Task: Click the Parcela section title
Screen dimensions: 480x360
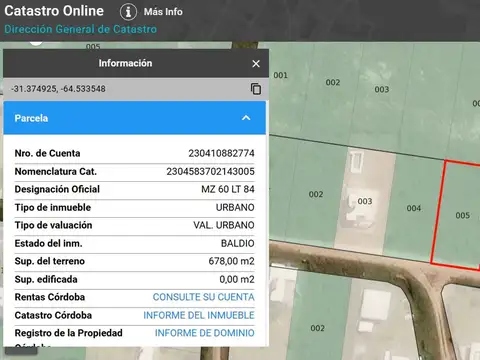Action: 31,118
